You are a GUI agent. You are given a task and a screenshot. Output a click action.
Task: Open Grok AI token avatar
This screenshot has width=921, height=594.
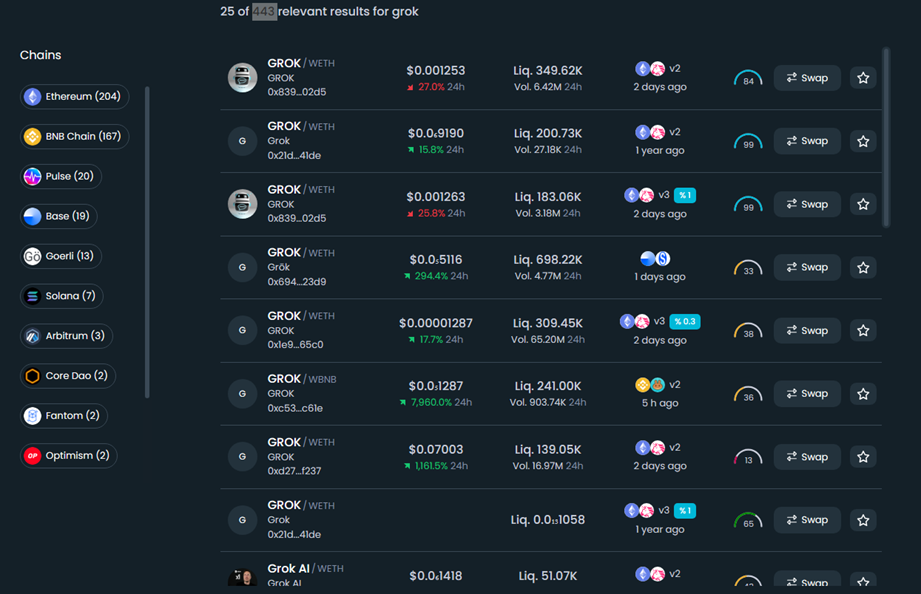(x=243, y=577)
